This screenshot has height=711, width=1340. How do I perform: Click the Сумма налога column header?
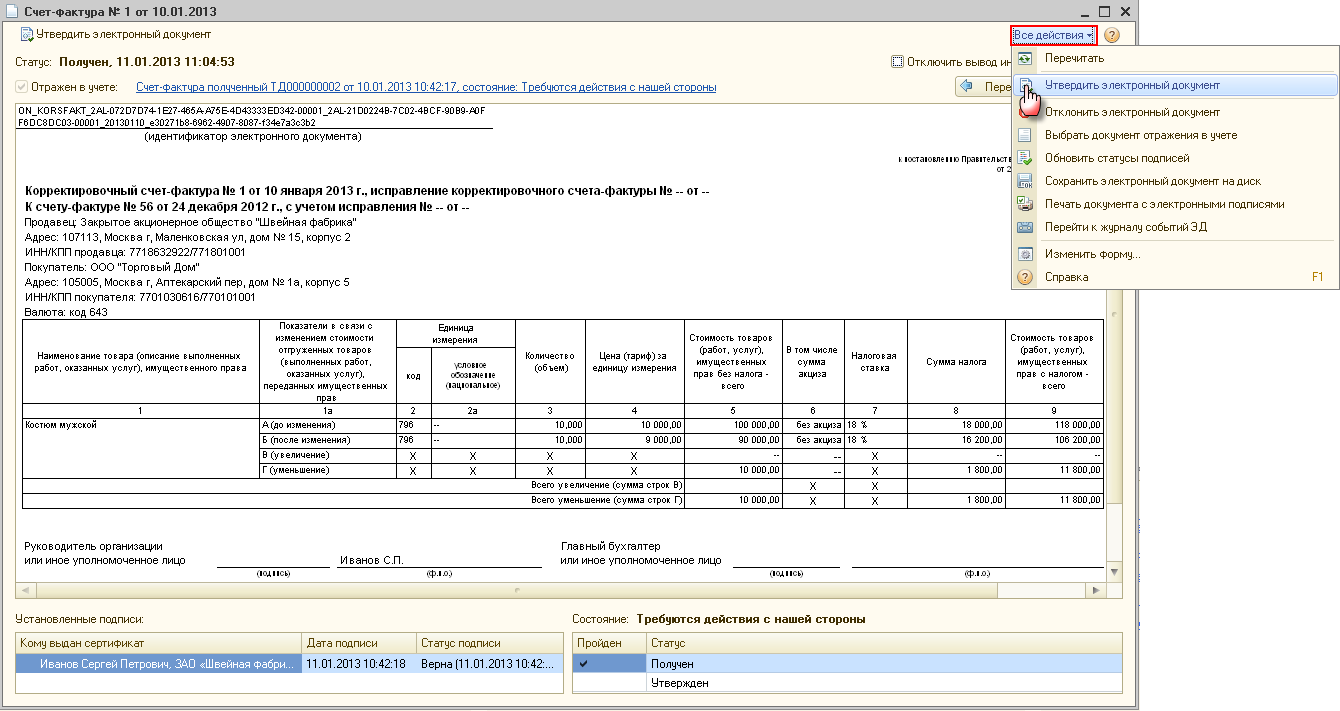click(956, 362)
